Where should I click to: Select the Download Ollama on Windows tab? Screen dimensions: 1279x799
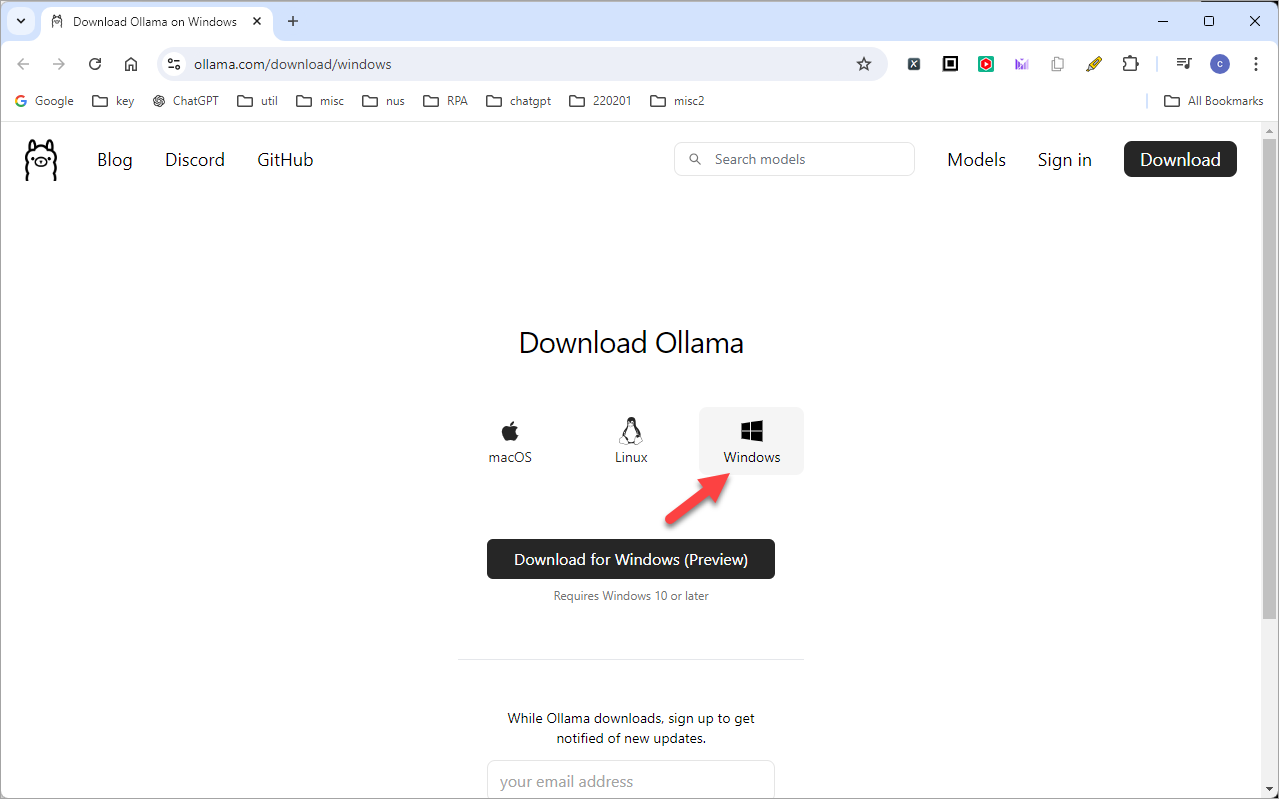[158, 21]
